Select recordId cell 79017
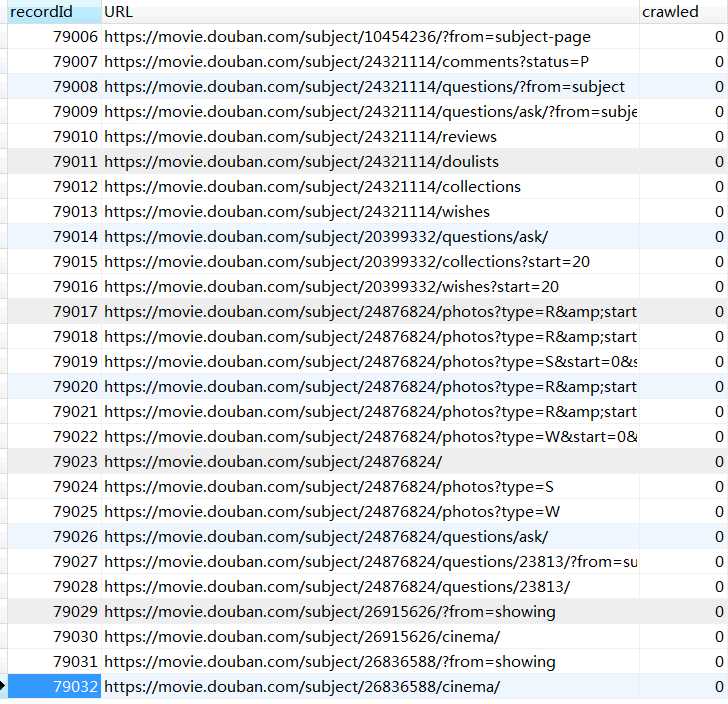Image resolution: width=728 pixels, height=704 pixels. 54,312
